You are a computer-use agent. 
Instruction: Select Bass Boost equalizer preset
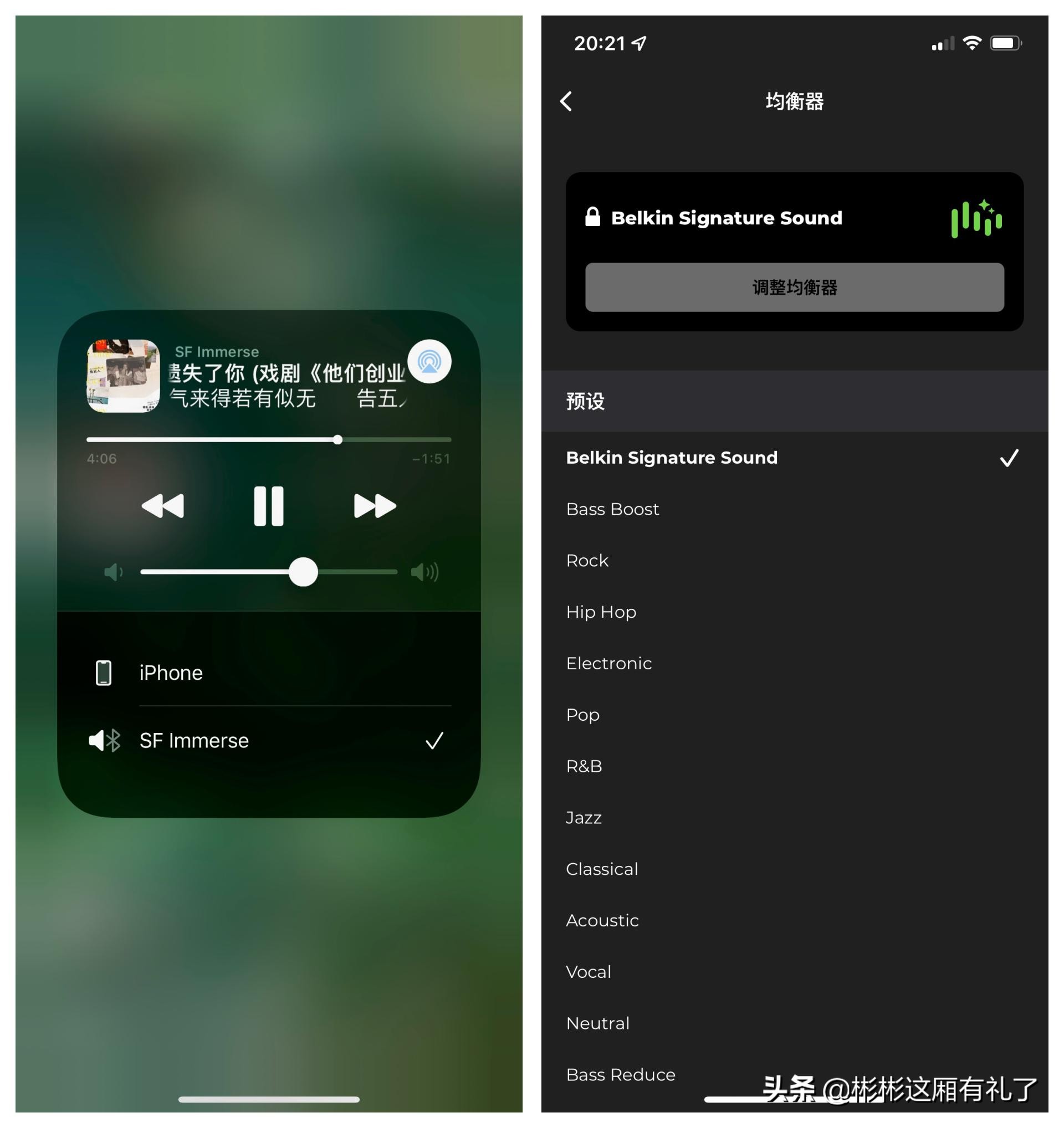click(x=612, y=509)
